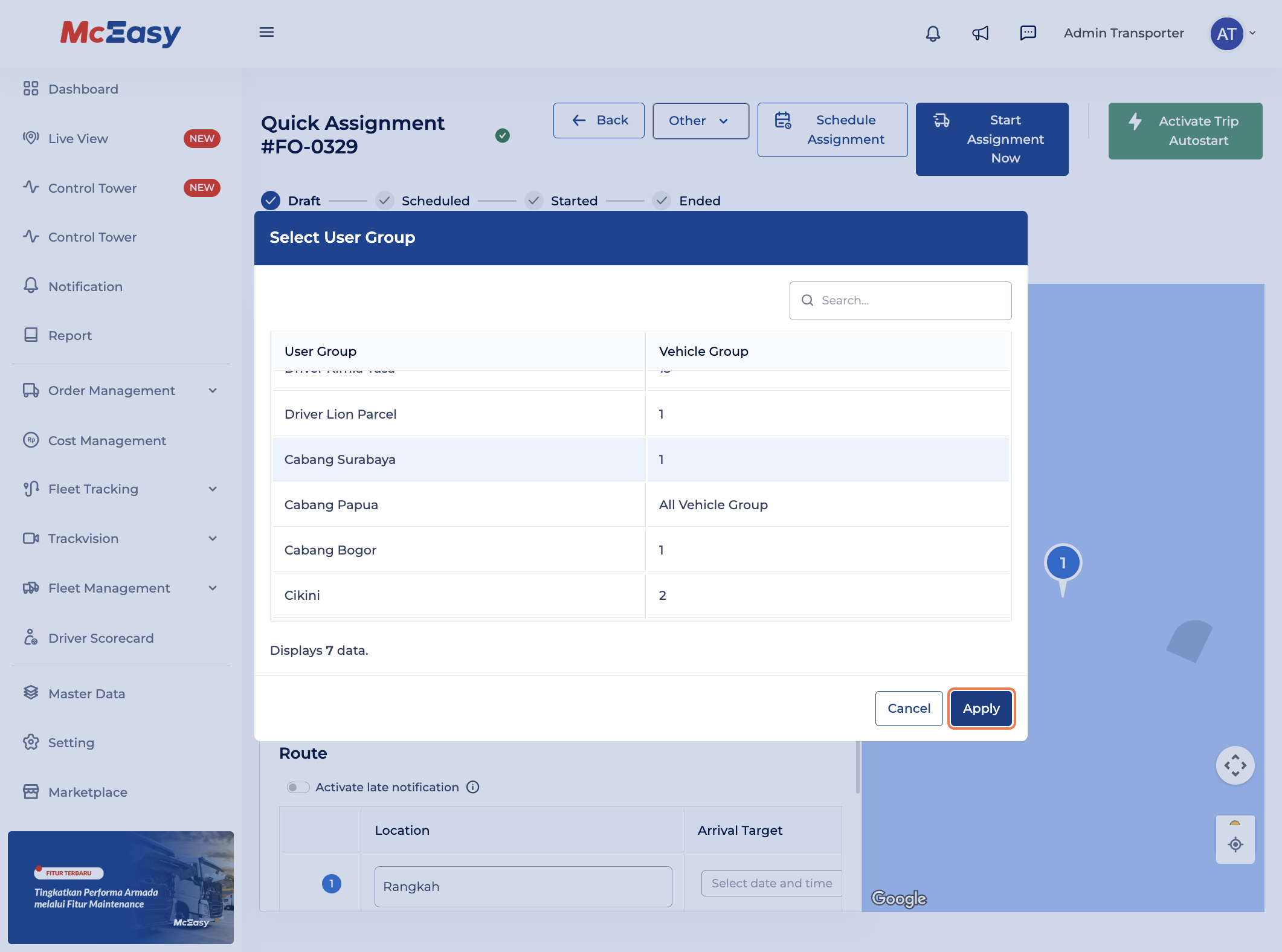Click the info icon beside late notification

(473, 787)
